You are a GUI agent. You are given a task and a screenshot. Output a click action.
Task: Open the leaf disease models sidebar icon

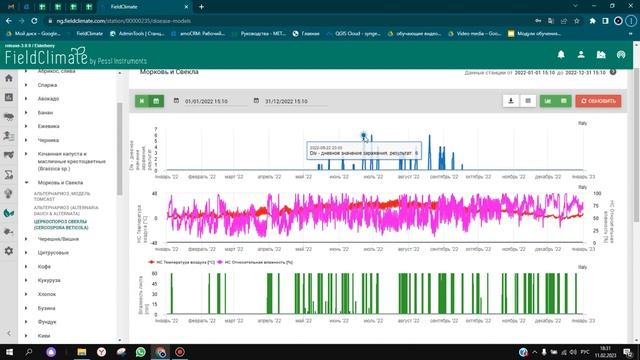tap(9, 213)
